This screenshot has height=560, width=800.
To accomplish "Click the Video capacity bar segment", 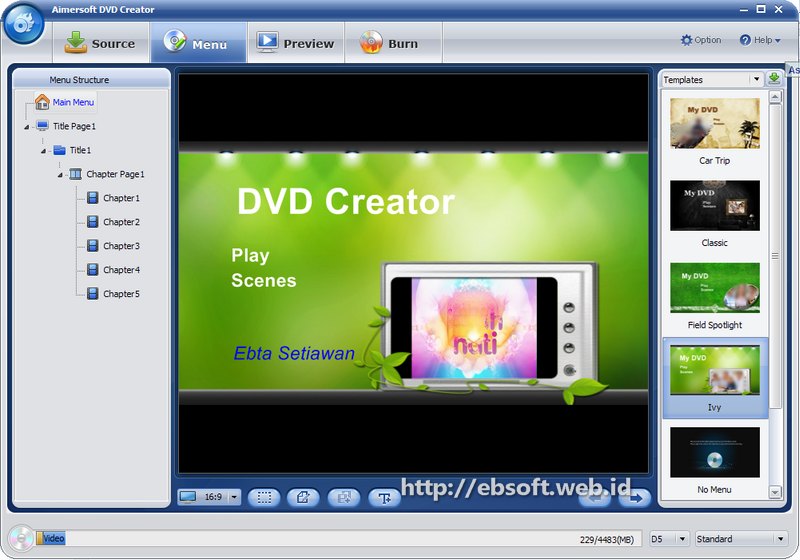I will click(51, 538).
